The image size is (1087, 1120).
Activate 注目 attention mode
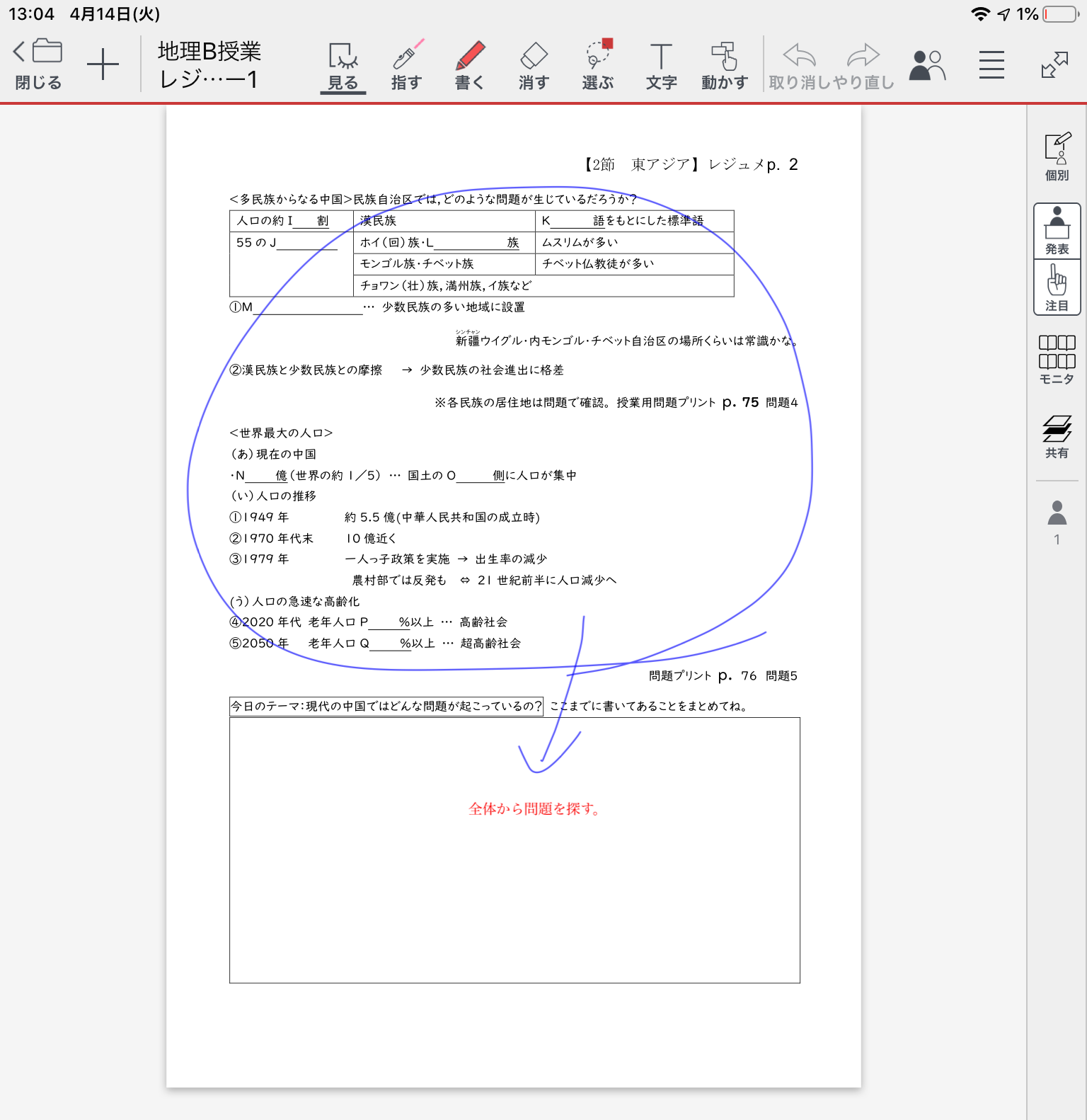point(1057,287)
